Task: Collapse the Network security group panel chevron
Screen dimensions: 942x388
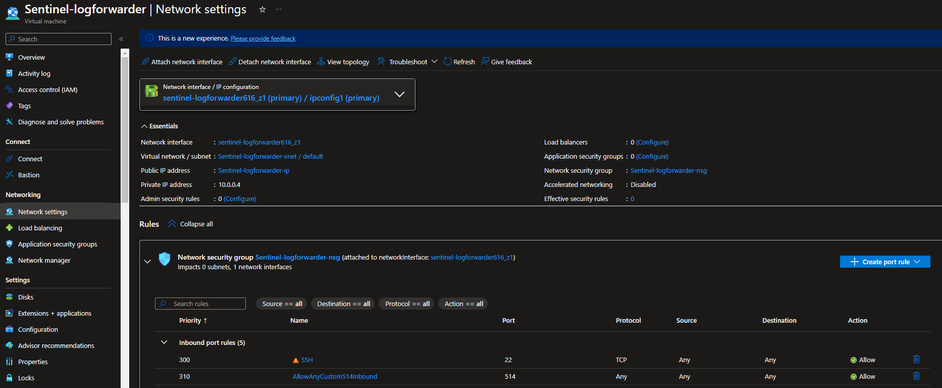Action: (147, 261)
